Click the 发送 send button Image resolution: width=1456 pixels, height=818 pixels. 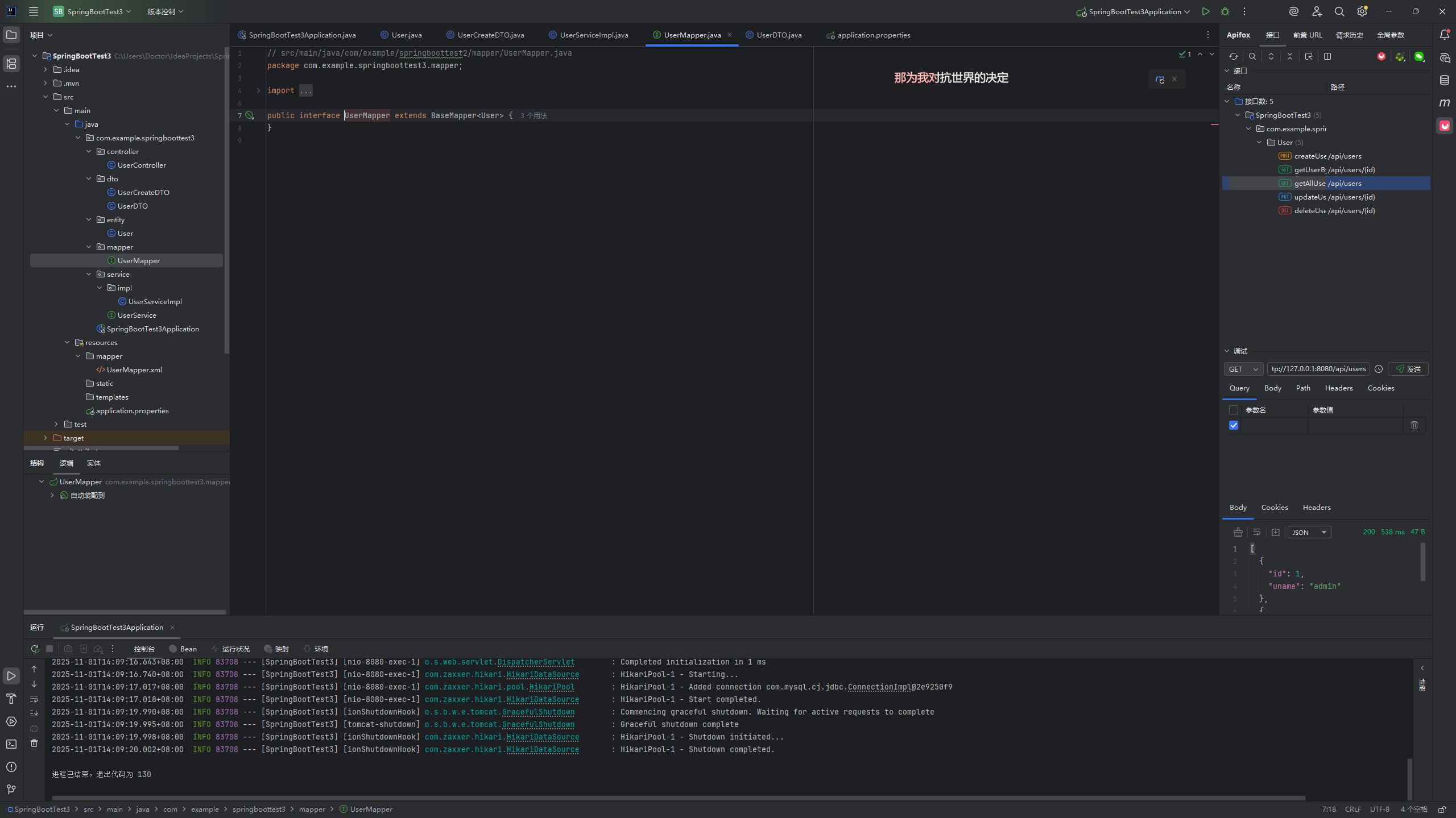1408,369
